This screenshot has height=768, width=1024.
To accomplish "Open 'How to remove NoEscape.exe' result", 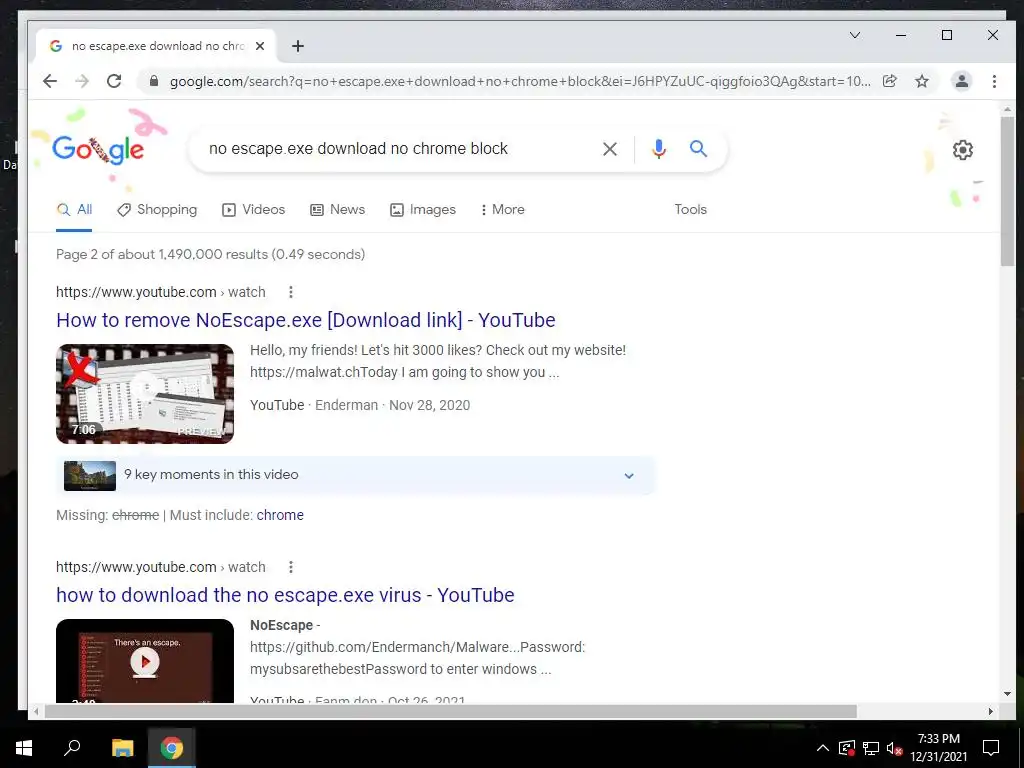I will [x=306, y=320].
